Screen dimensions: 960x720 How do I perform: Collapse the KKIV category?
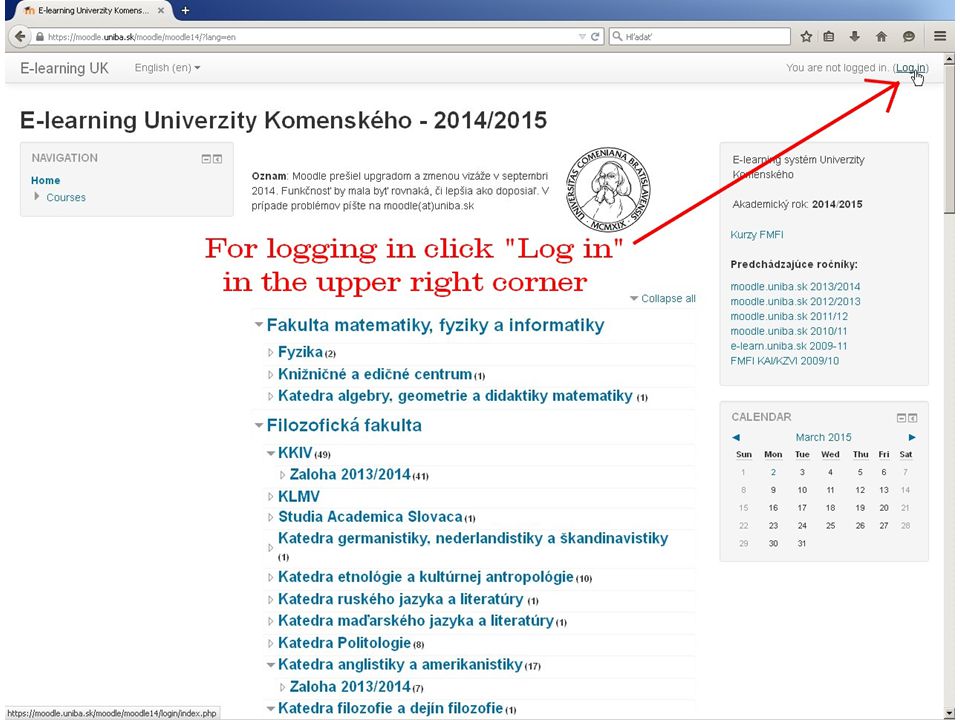271,453
